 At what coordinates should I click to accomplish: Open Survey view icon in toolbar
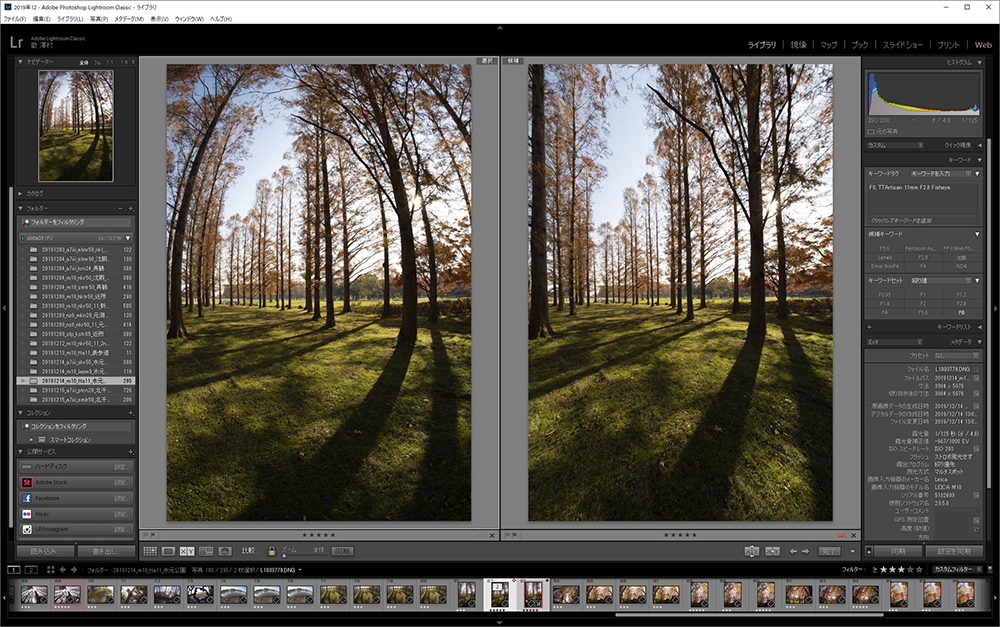pos(206,551)
